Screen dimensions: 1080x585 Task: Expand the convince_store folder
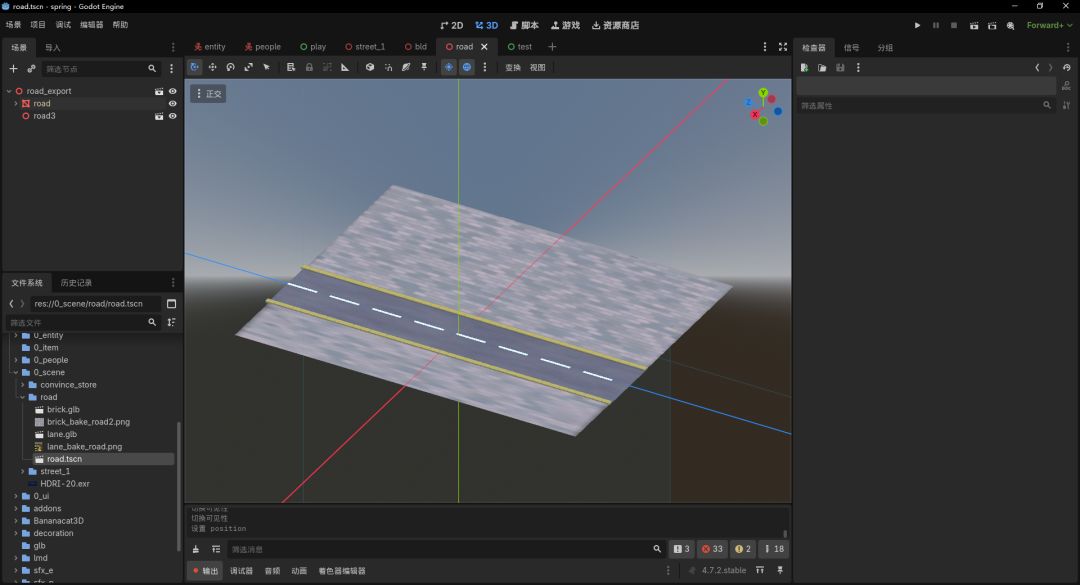tap(23, 384)
